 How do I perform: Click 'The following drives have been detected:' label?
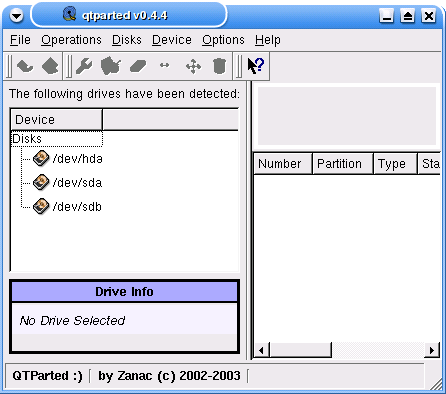124,94
